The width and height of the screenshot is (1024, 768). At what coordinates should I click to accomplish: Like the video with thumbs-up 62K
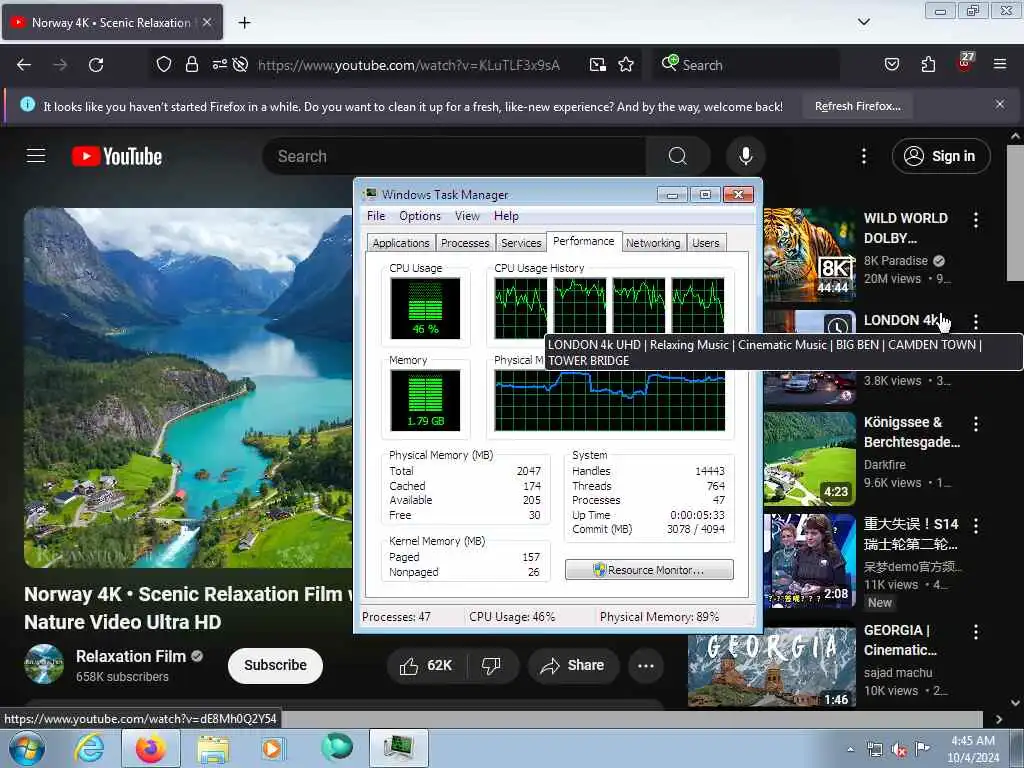click(425, 665)
